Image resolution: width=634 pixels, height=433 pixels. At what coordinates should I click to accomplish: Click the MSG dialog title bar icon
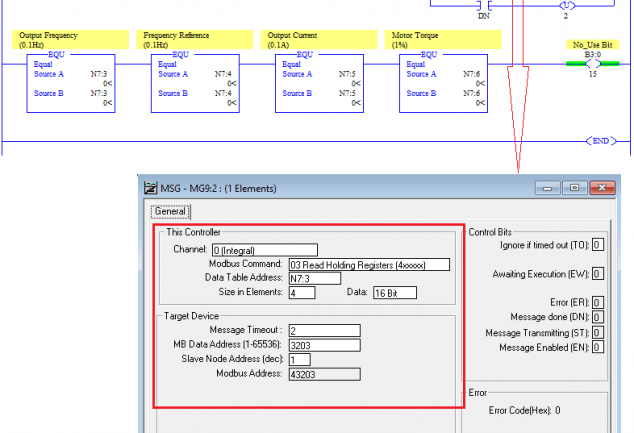[x=150, y=188]
